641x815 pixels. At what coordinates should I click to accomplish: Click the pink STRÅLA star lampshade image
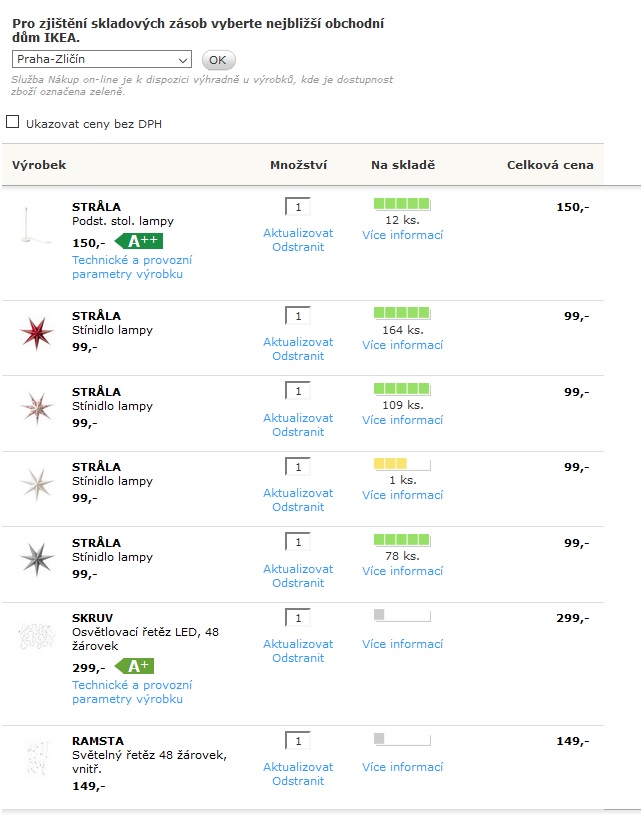(x=36, y=407)
